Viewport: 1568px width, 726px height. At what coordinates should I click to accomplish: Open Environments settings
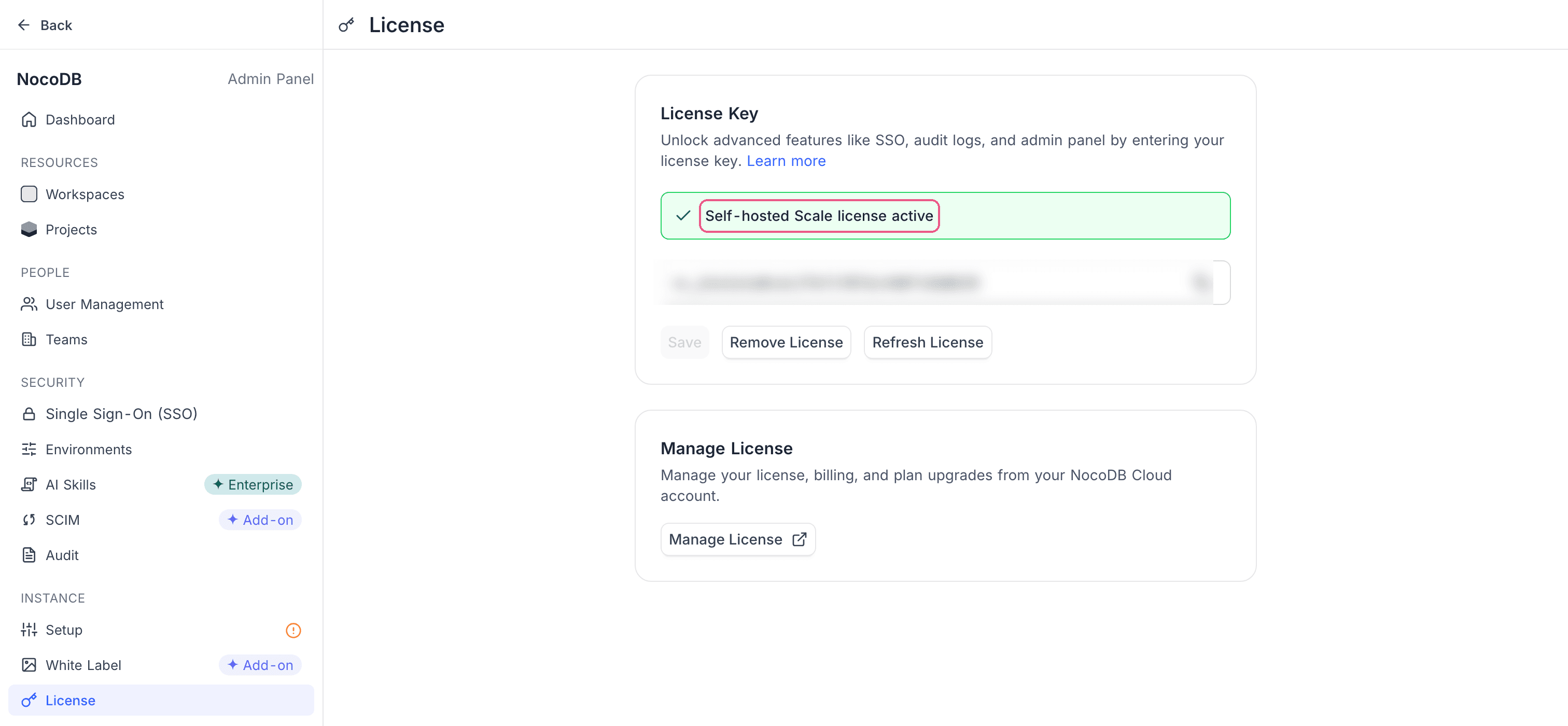click(161, 449)
